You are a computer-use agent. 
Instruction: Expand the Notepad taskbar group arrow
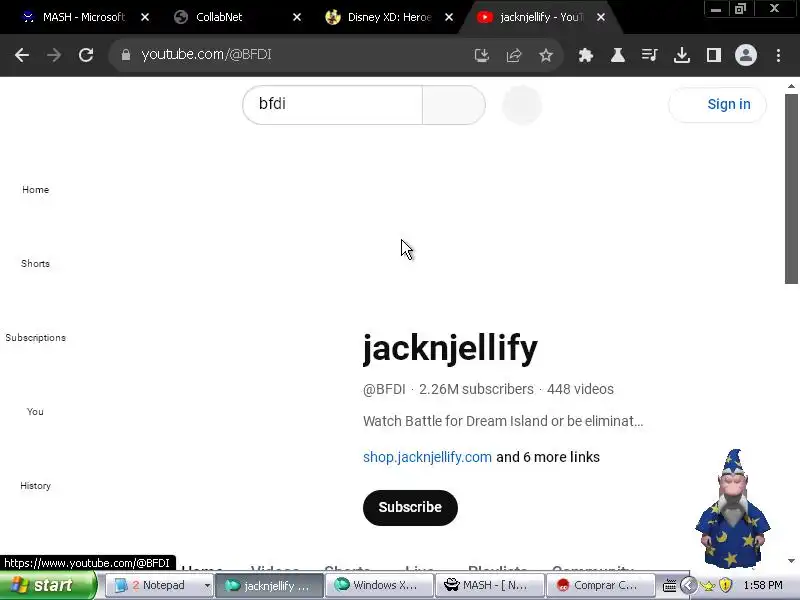click(x=207, y=586)
